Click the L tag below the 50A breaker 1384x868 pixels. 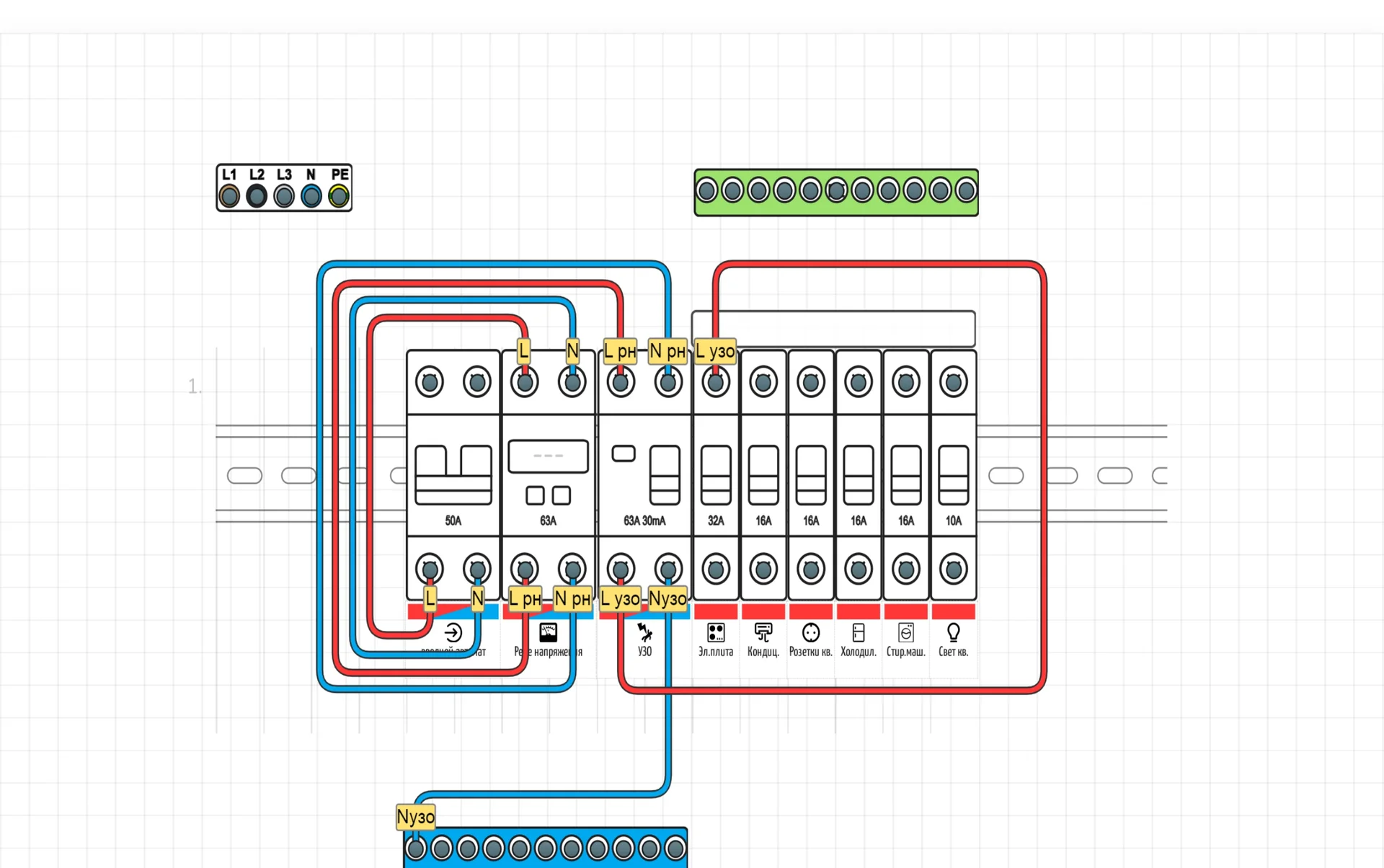[430, 598]
